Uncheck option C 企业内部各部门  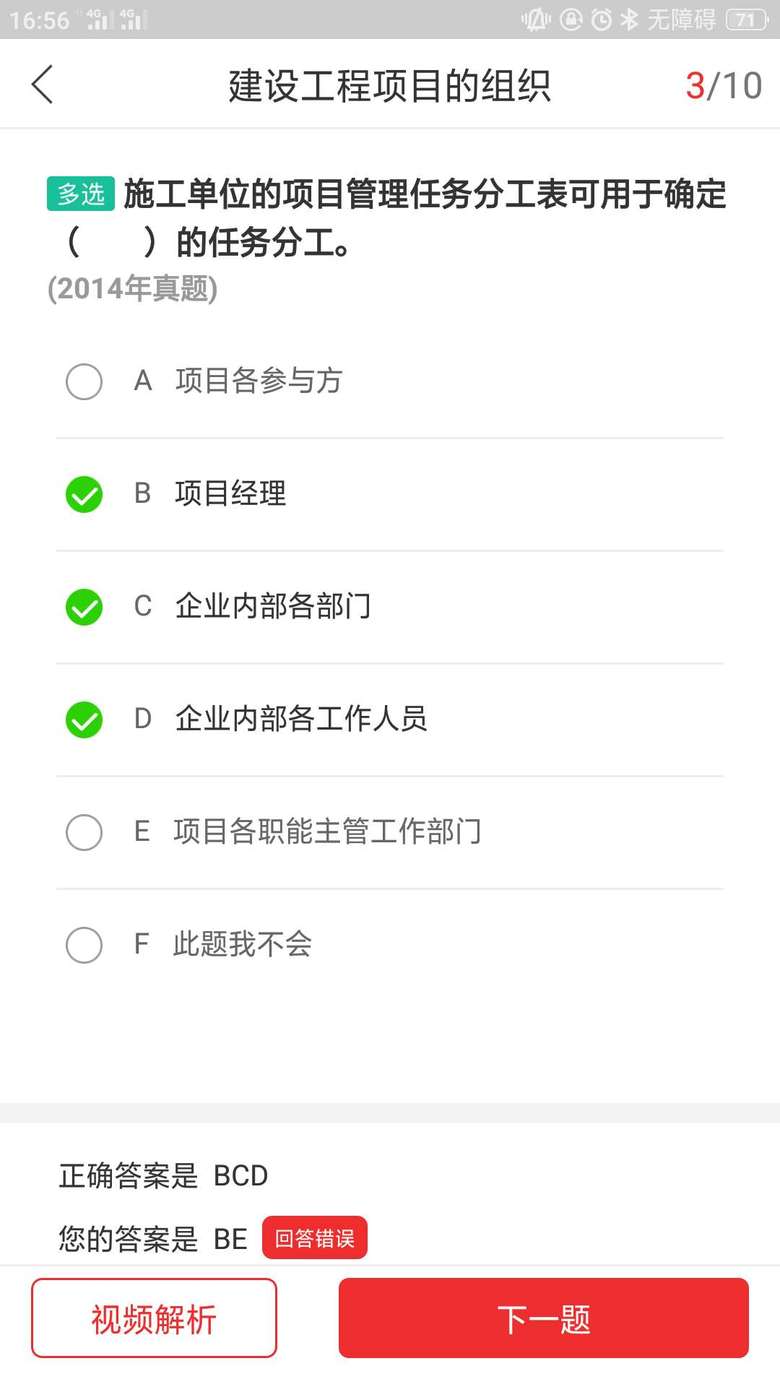(84, 607)
